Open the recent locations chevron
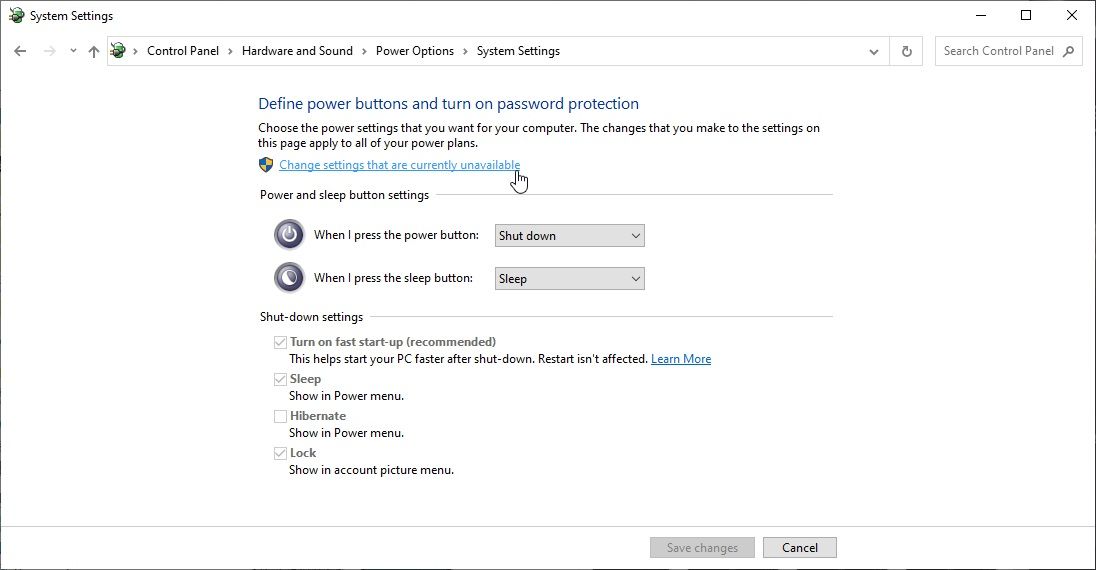The image size is (1096, 570). (73, 51)
